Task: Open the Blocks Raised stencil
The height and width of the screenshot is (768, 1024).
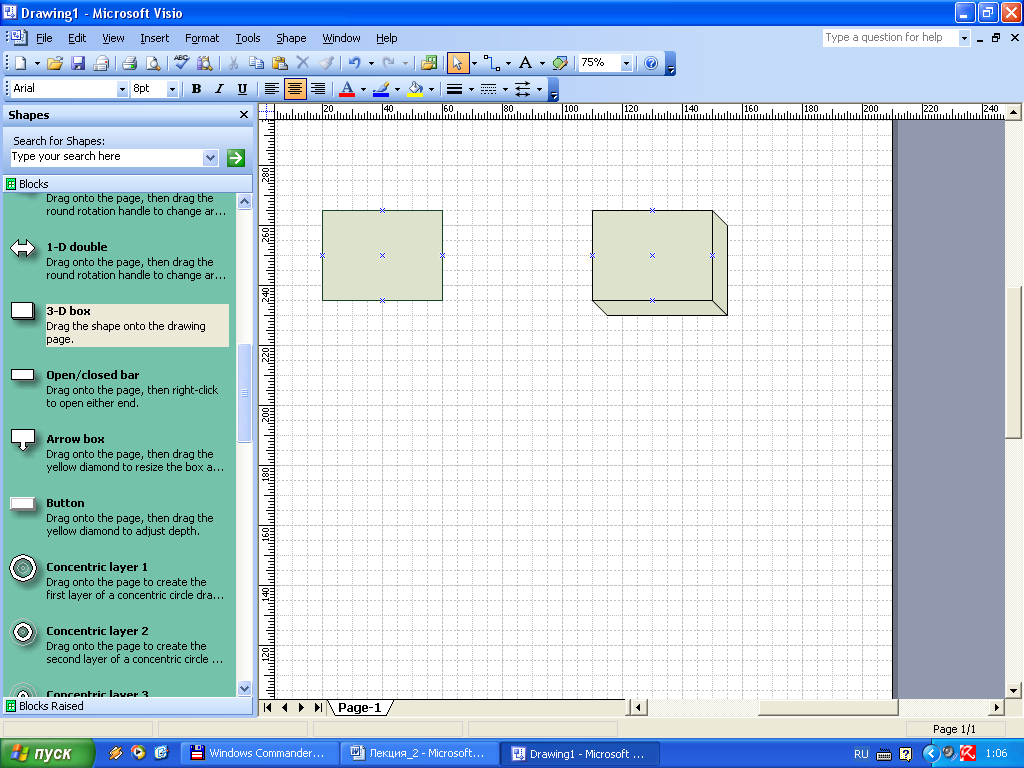Action: click(x=128, y=706)
